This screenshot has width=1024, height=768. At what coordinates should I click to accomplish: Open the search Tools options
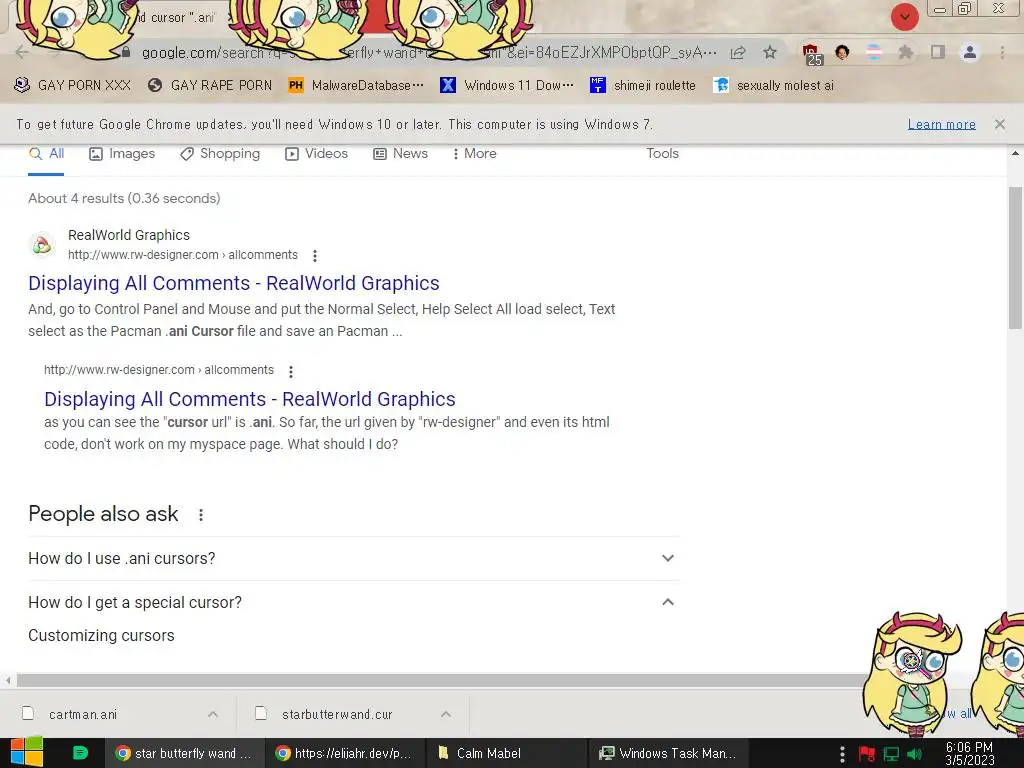click(662, 153)
